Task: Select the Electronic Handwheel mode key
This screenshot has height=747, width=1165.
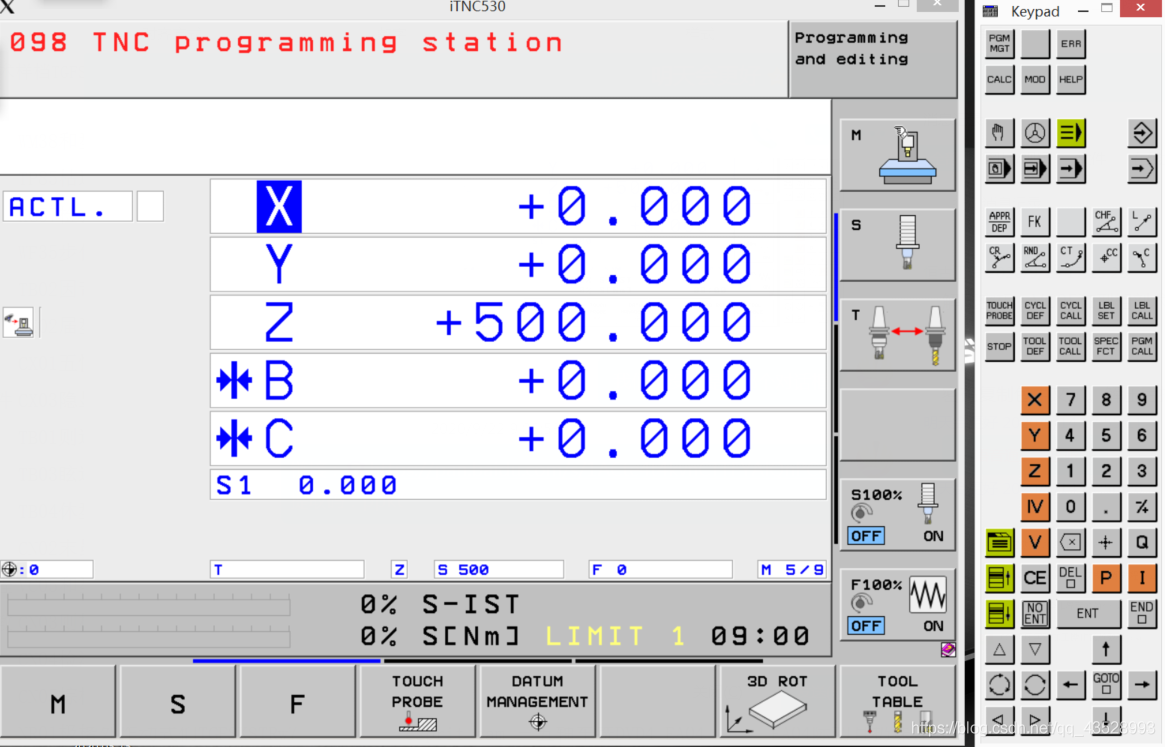Action: click(x=1034, y=132)
